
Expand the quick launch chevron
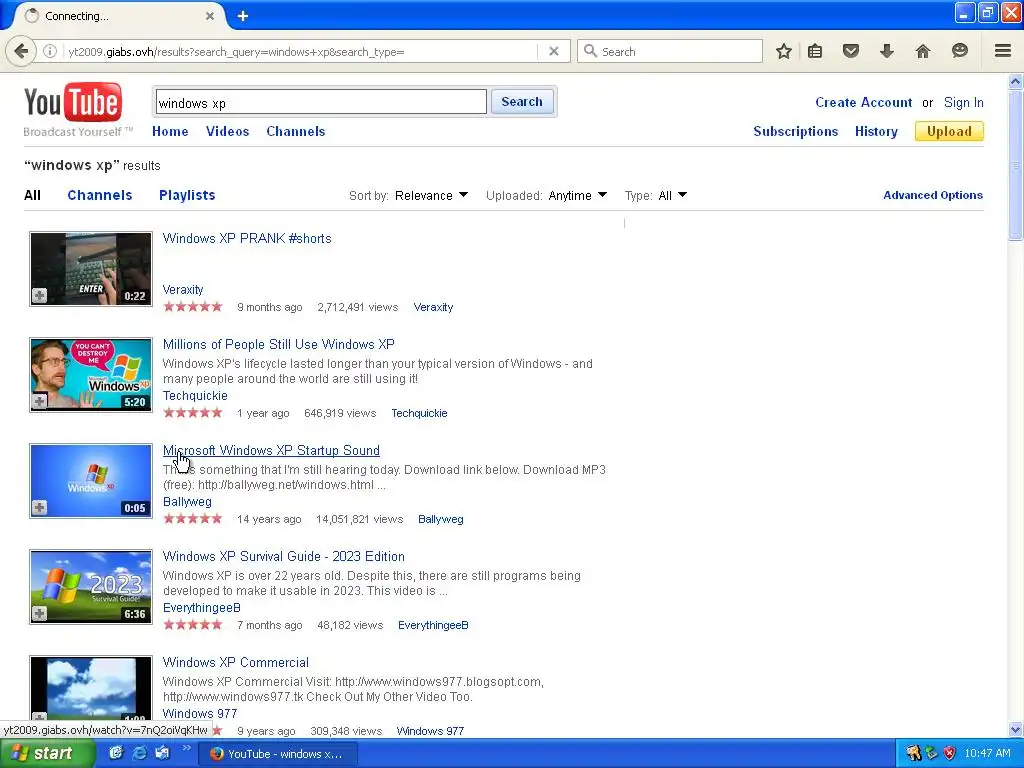point(186,748)
